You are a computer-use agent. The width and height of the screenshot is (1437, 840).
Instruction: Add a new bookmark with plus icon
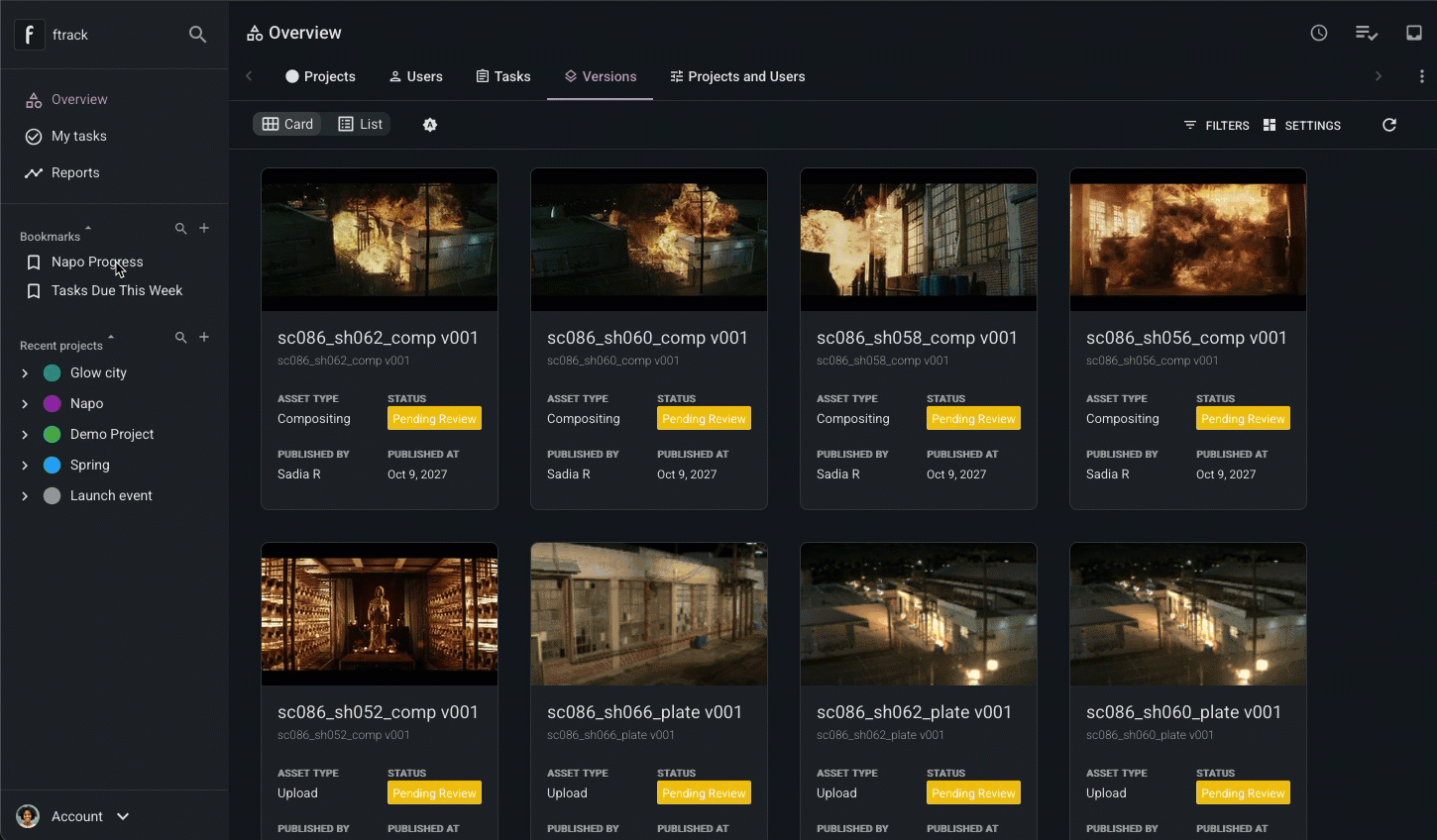point(204,228)
